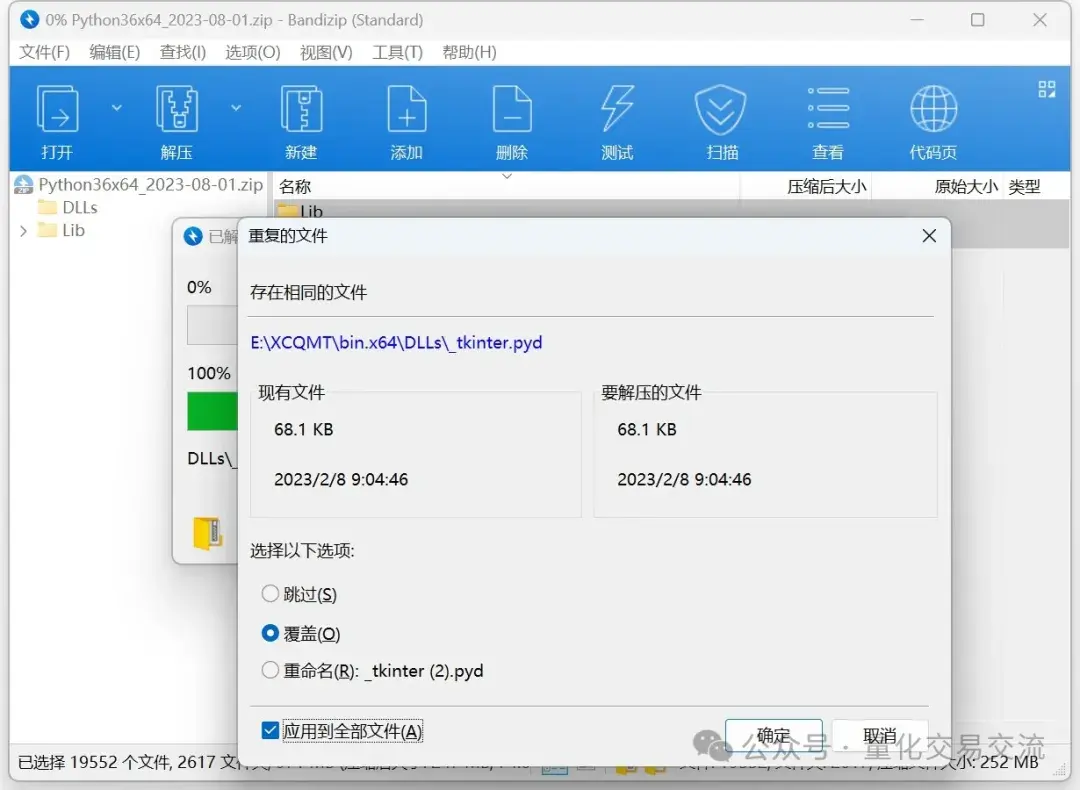Click the DLLs folder icon in tree

(47, 207)
